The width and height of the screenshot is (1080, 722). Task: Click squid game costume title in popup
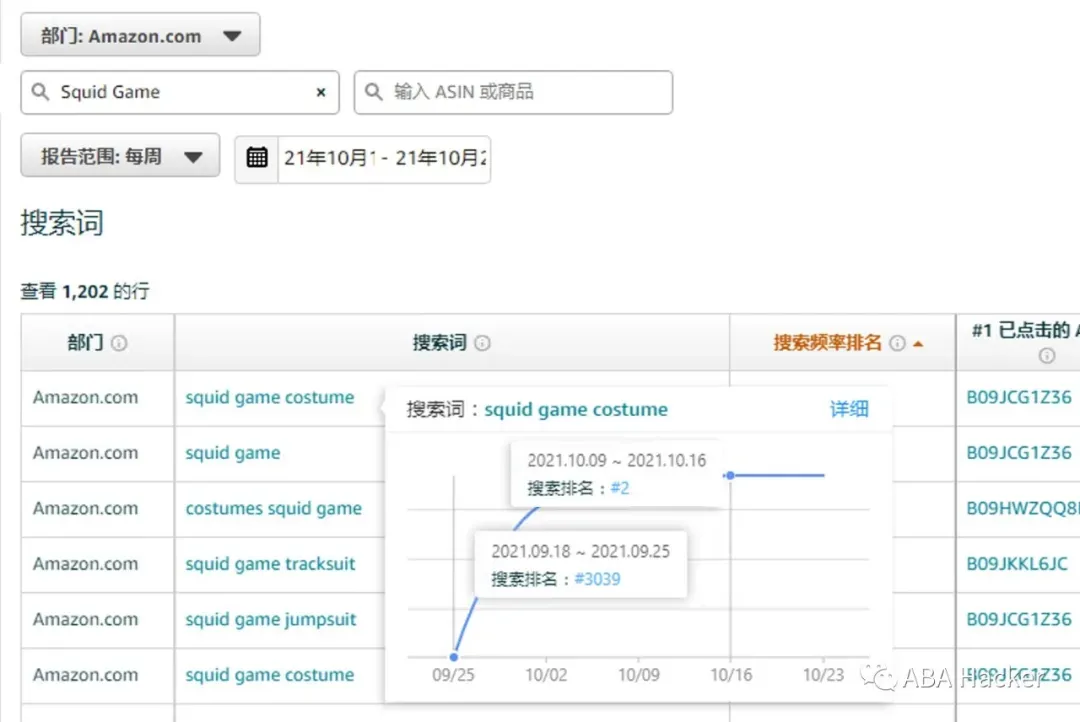point(576,410)
